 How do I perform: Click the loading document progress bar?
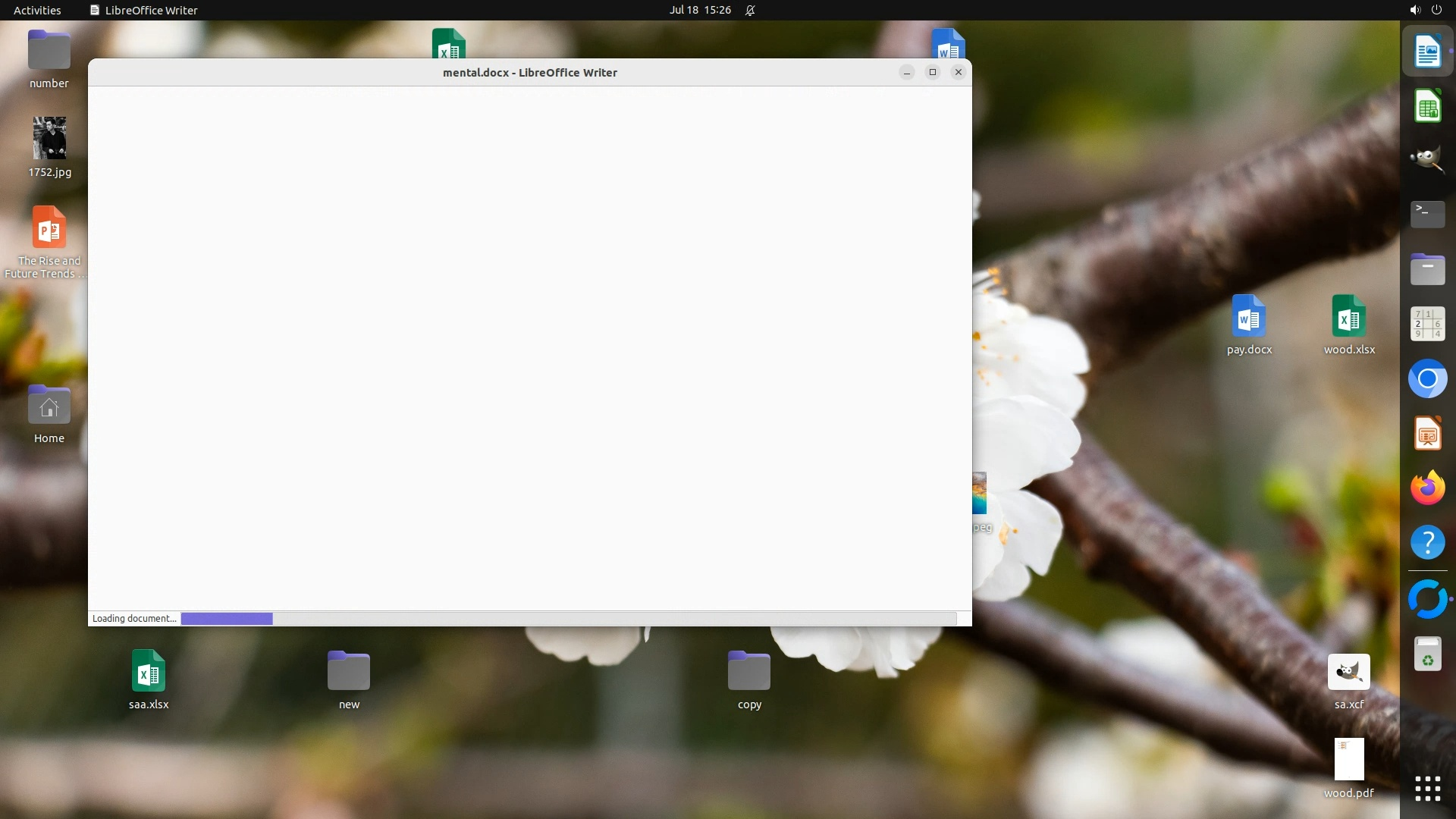[568, 619]
